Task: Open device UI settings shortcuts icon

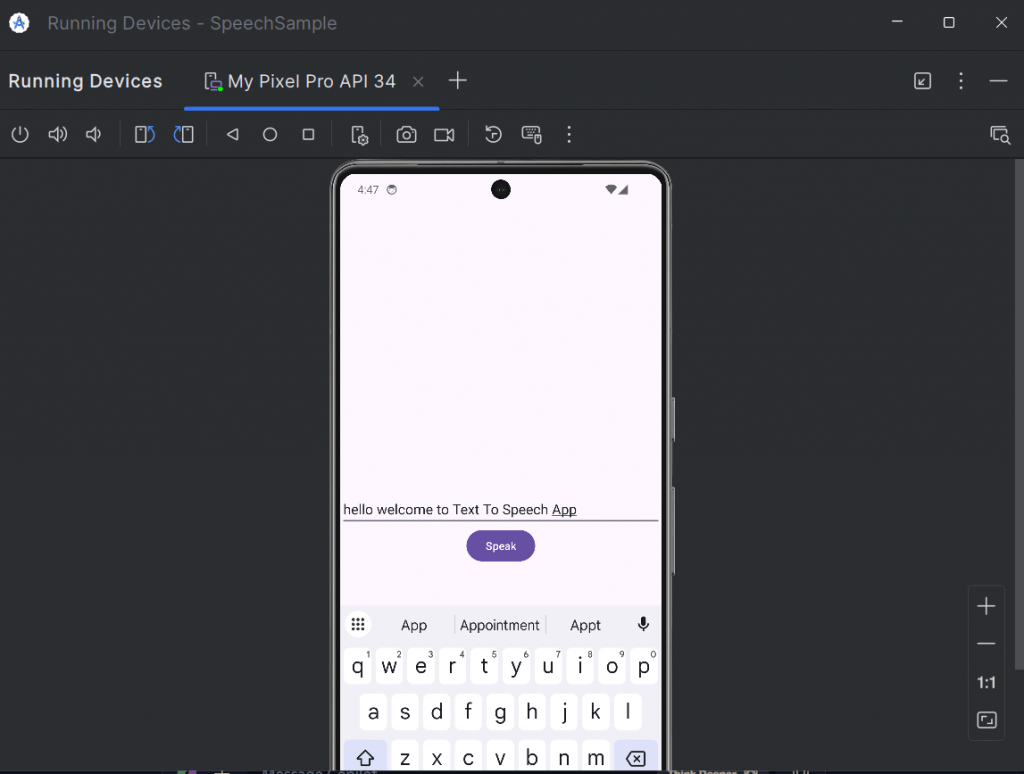Action: [359, 135]
